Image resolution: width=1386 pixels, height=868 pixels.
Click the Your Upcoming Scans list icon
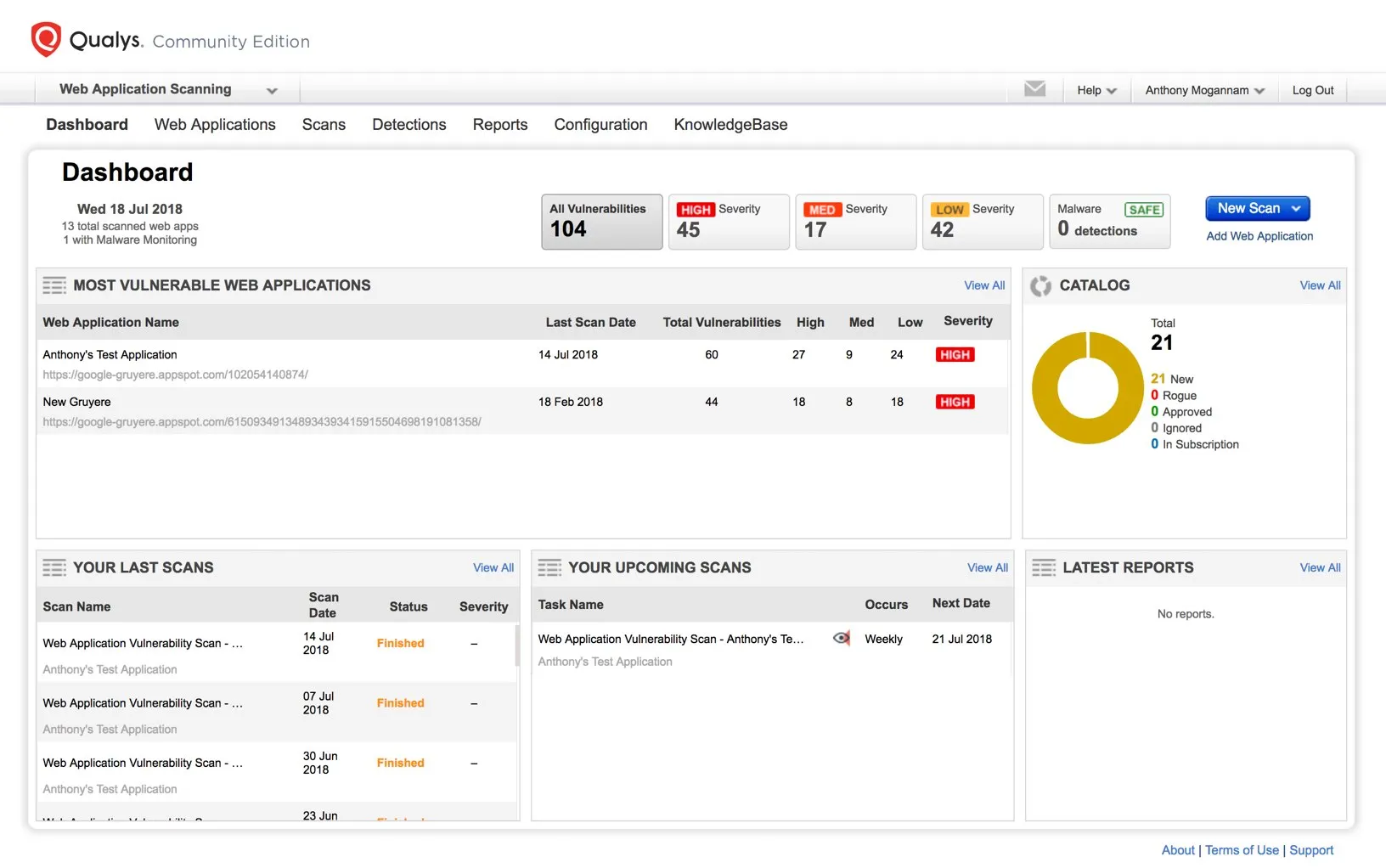pyautogui.click(x=549, y=567)
